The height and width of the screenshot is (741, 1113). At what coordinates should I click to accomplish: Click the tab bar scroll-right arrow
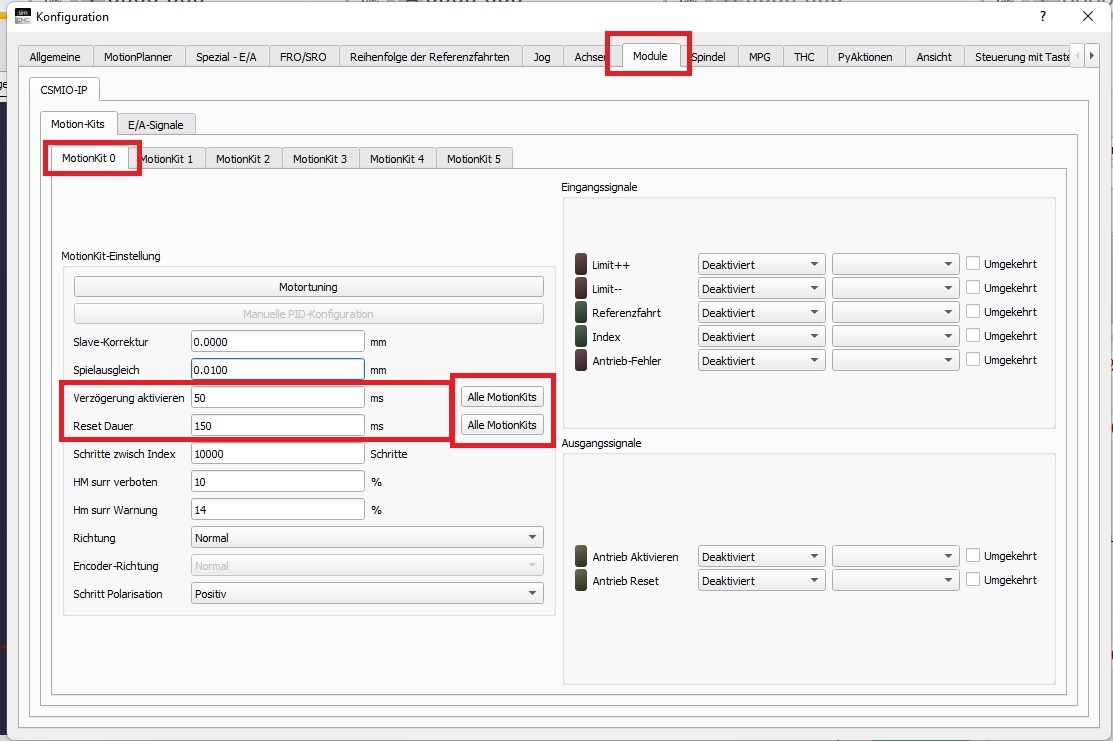pyautogui.click(x=1077, y=56)
